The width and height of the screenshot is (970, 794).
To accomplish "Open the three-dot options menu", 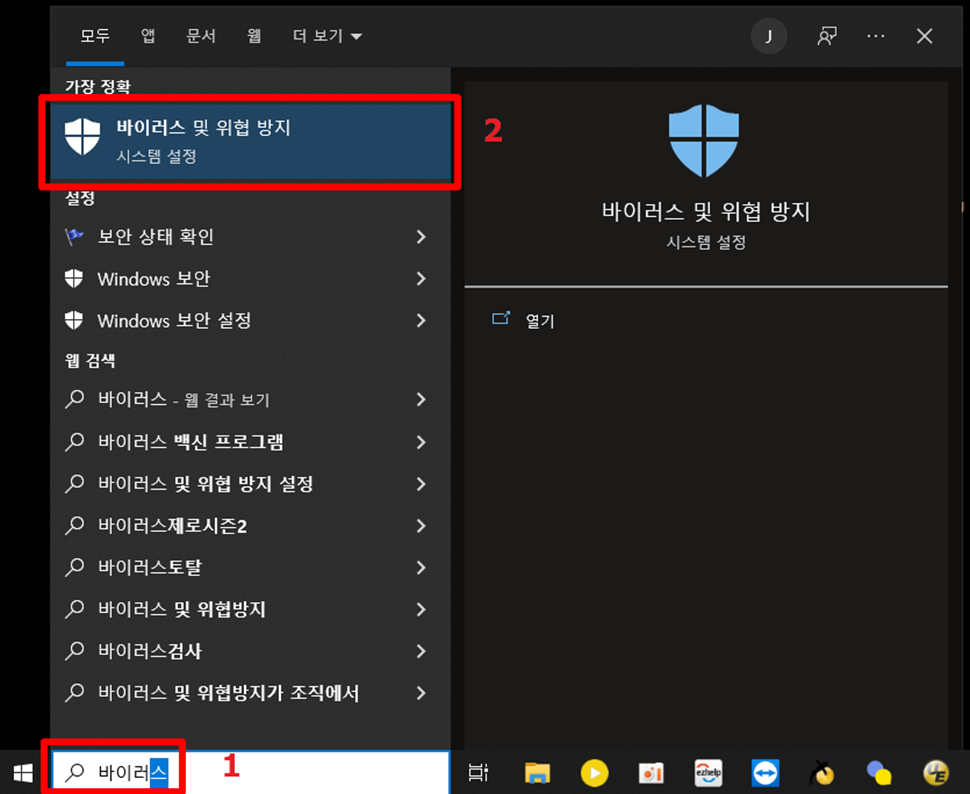I will point(875,36).
